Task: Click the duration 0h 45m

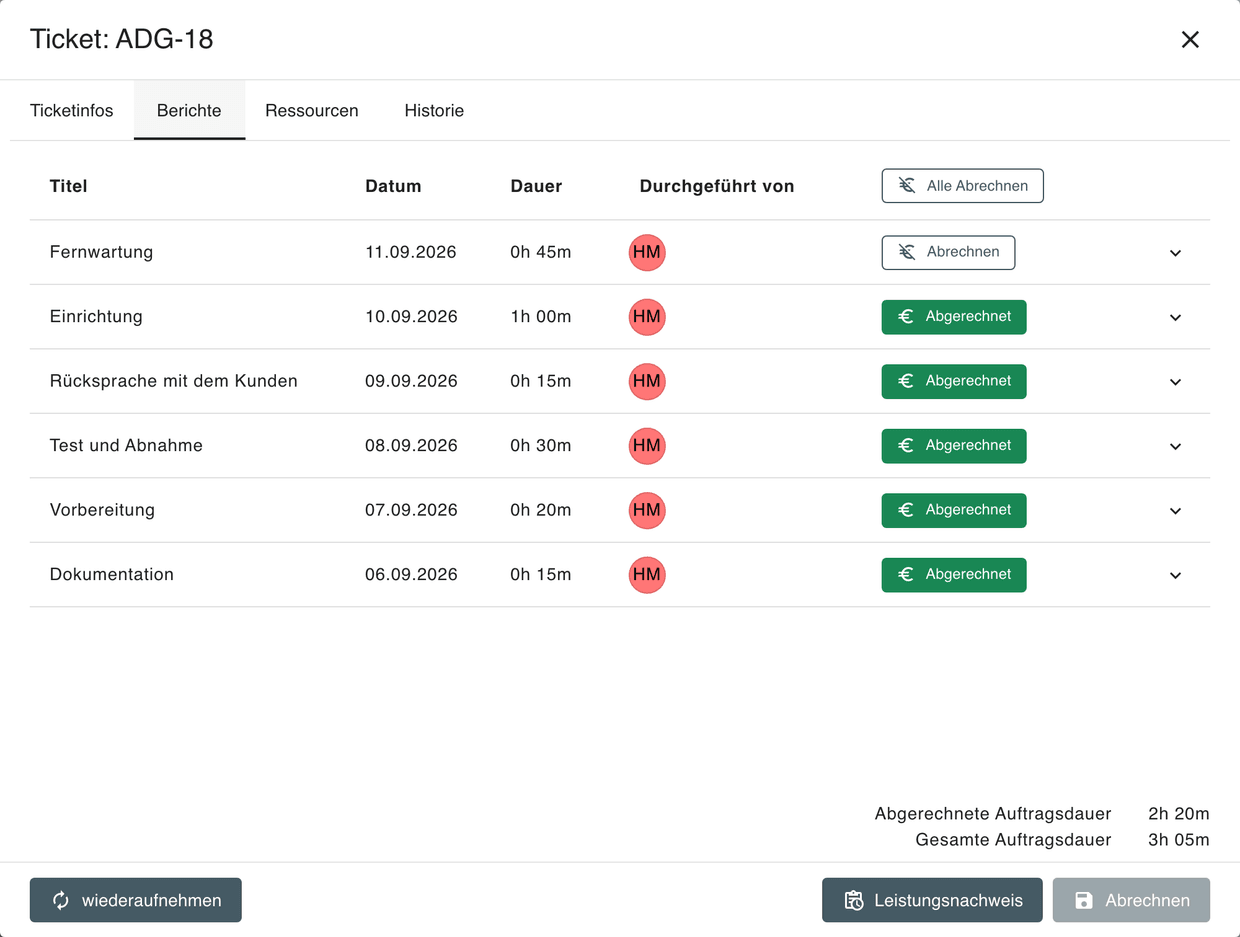Action: (541, 252)
